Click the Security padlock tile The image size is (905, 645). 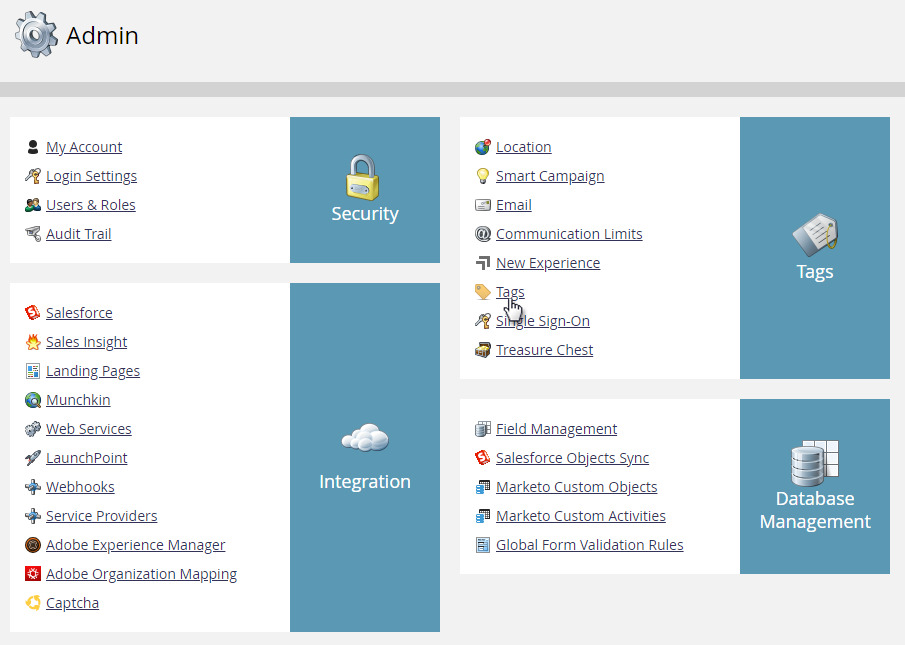pyautogui.click(x=365, y=190)
